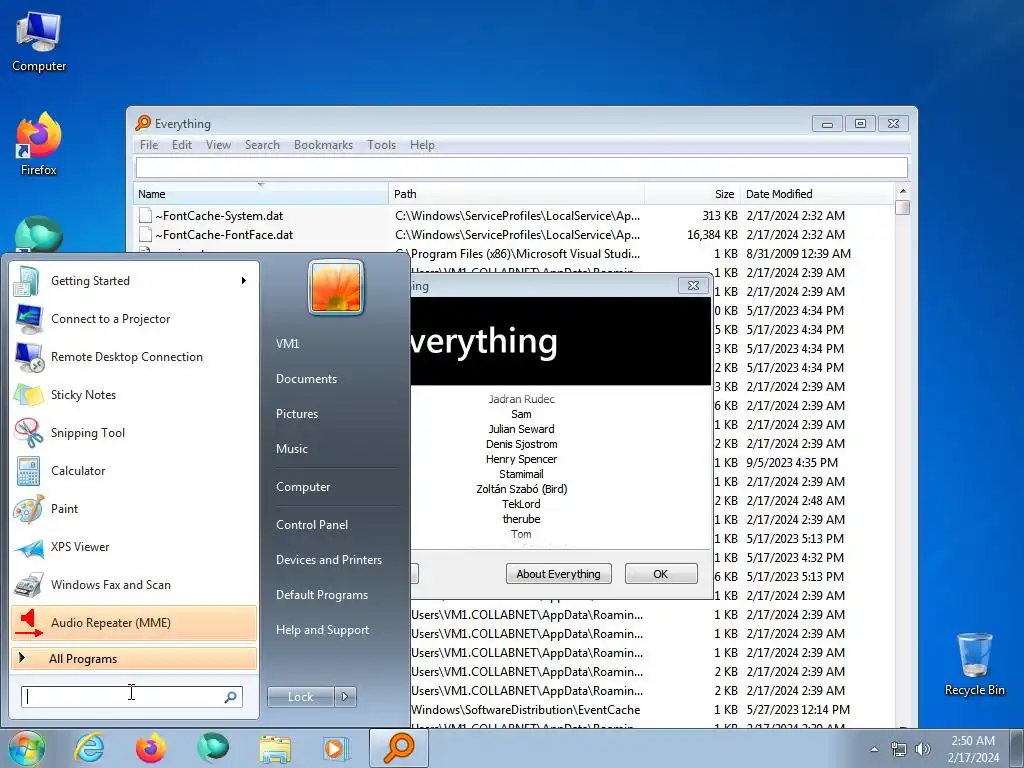Expand the Getting Started submenu arrow

coord(244,281)
